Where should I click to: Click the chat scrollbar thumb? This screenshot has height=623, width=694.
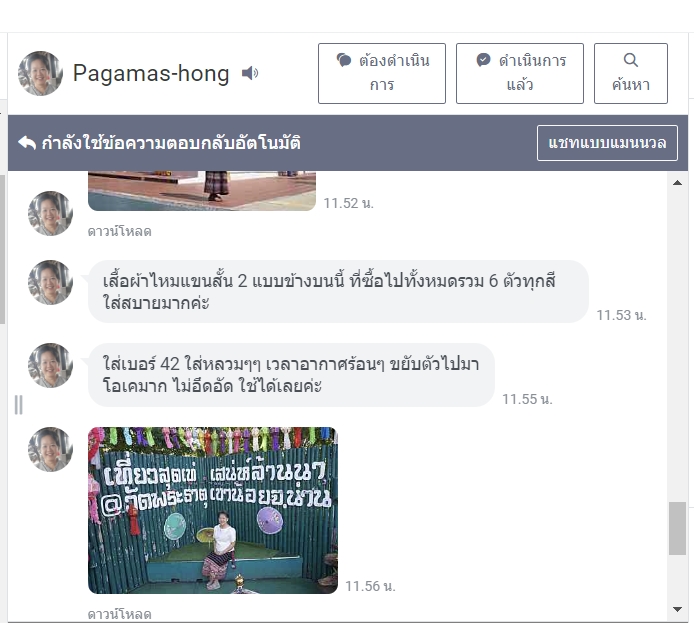(x=677, y=528)
